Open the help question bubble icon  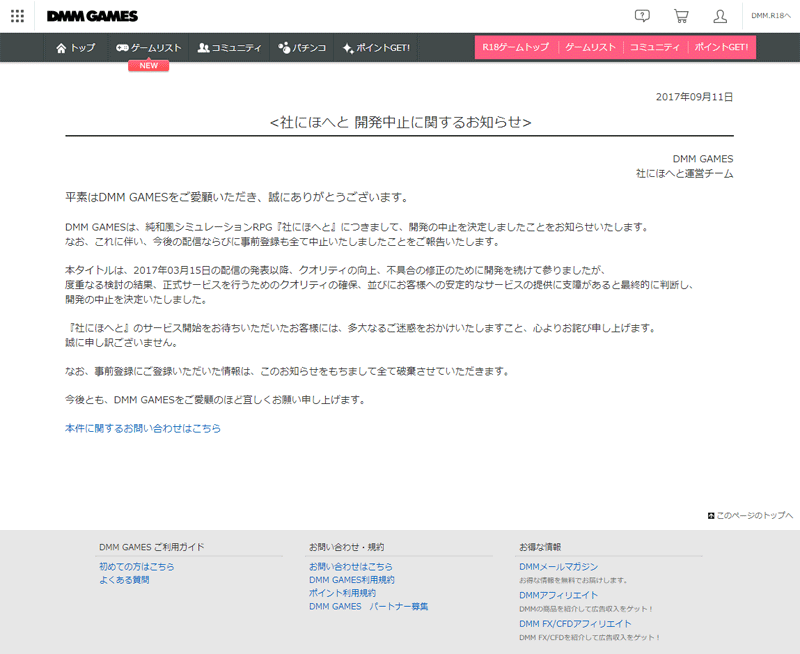[x=642, y=16]
